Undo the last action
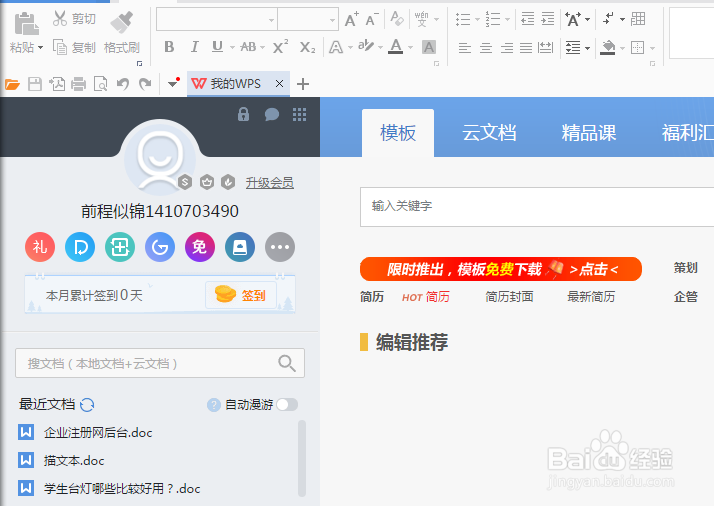This screenshot has width=714, height=506. tap(122, 84)
